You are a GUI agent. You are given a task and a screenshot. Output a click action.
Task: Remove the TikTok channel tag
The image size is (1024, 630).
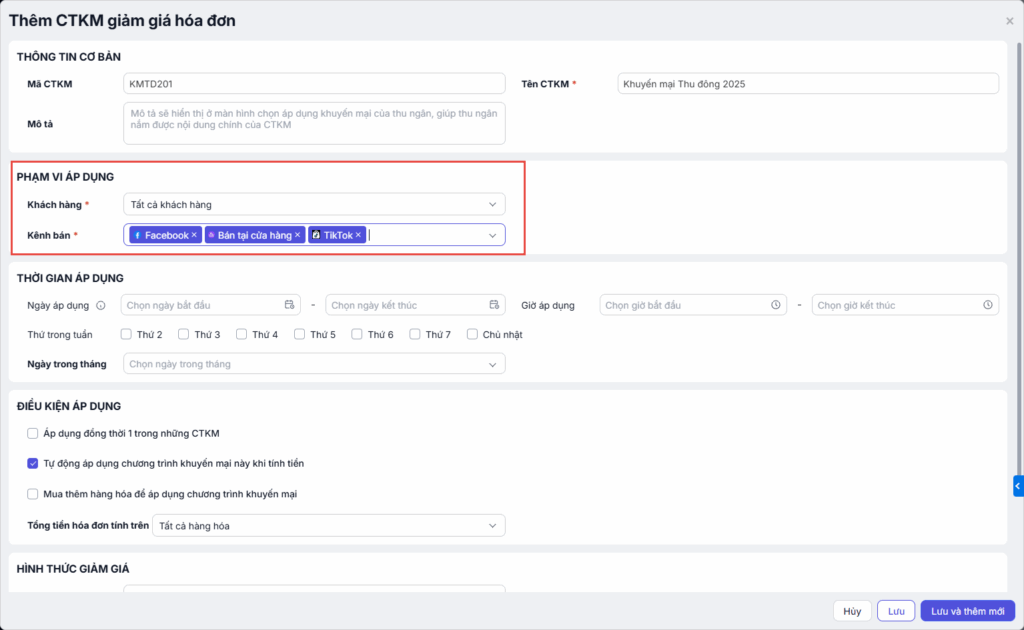click(x=358, y=235)
